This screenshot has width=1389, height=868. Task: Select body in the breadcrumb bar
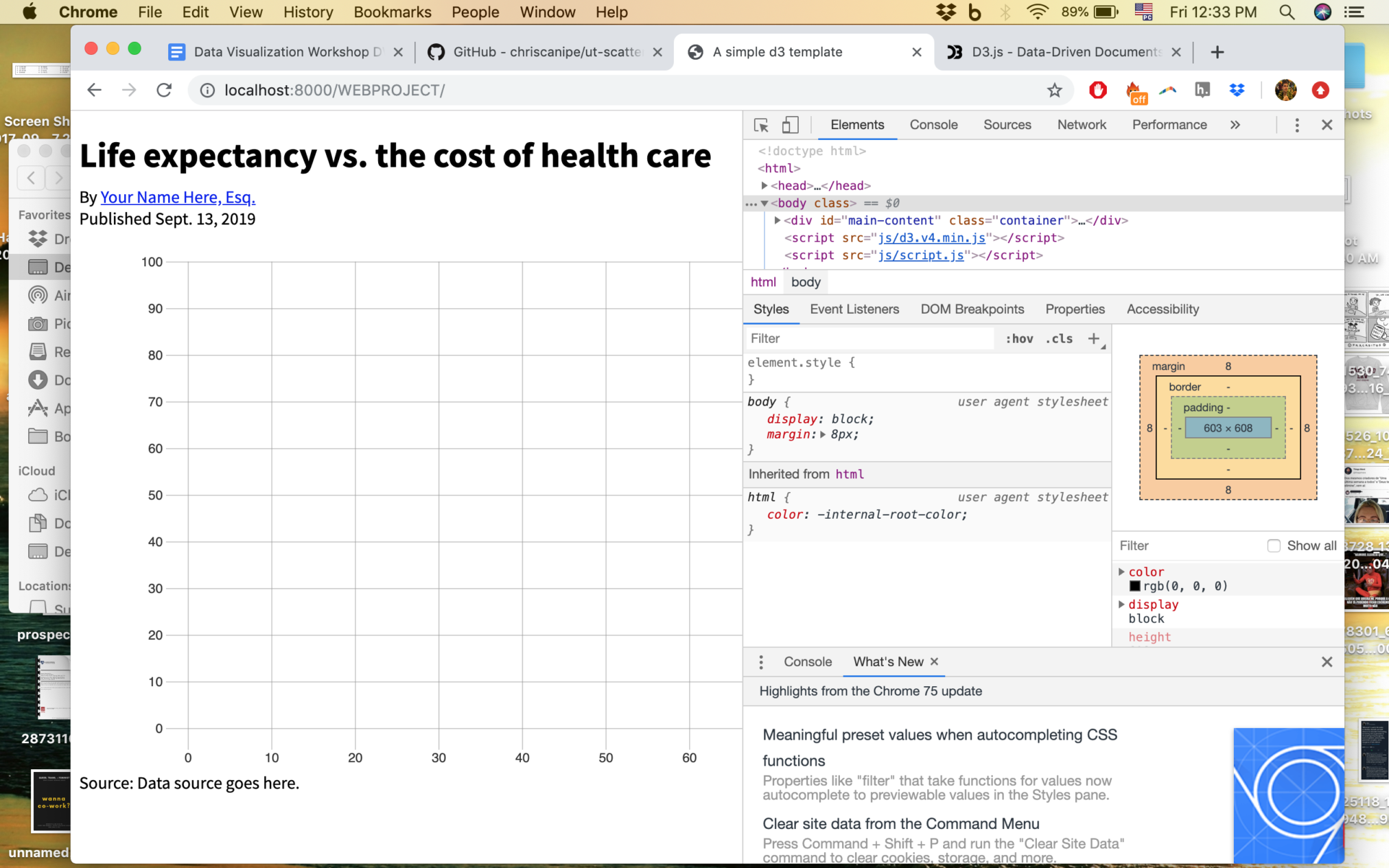pyautogui.click(x=806, y=282)
